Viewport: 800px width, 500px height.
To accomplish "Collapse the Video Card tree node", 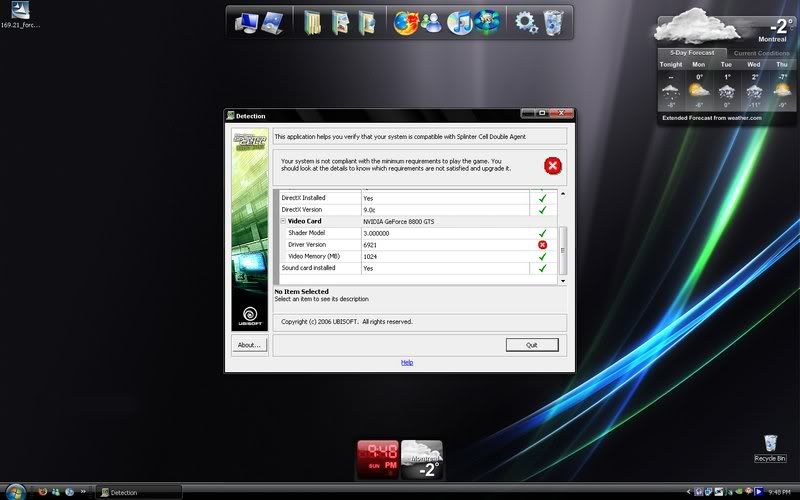I will point(283,221).
